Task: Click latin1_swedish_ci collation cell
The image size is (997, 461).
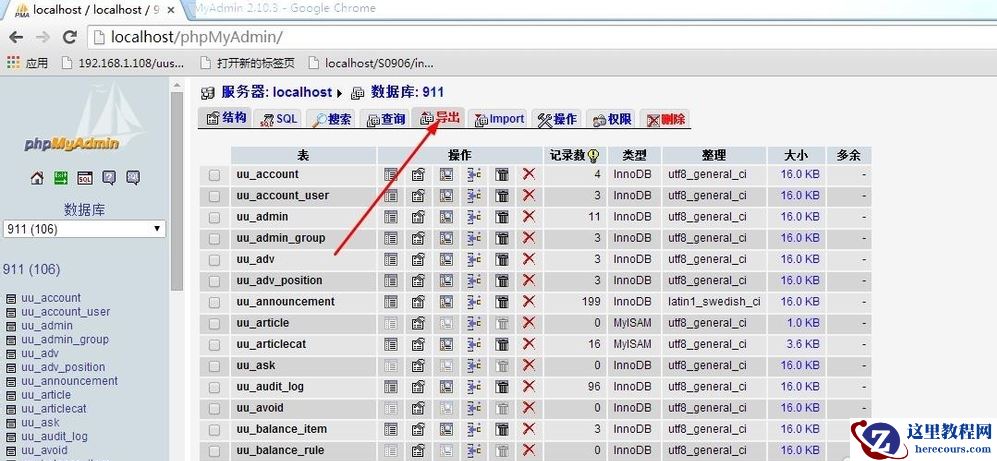Action: coord(714,302)
